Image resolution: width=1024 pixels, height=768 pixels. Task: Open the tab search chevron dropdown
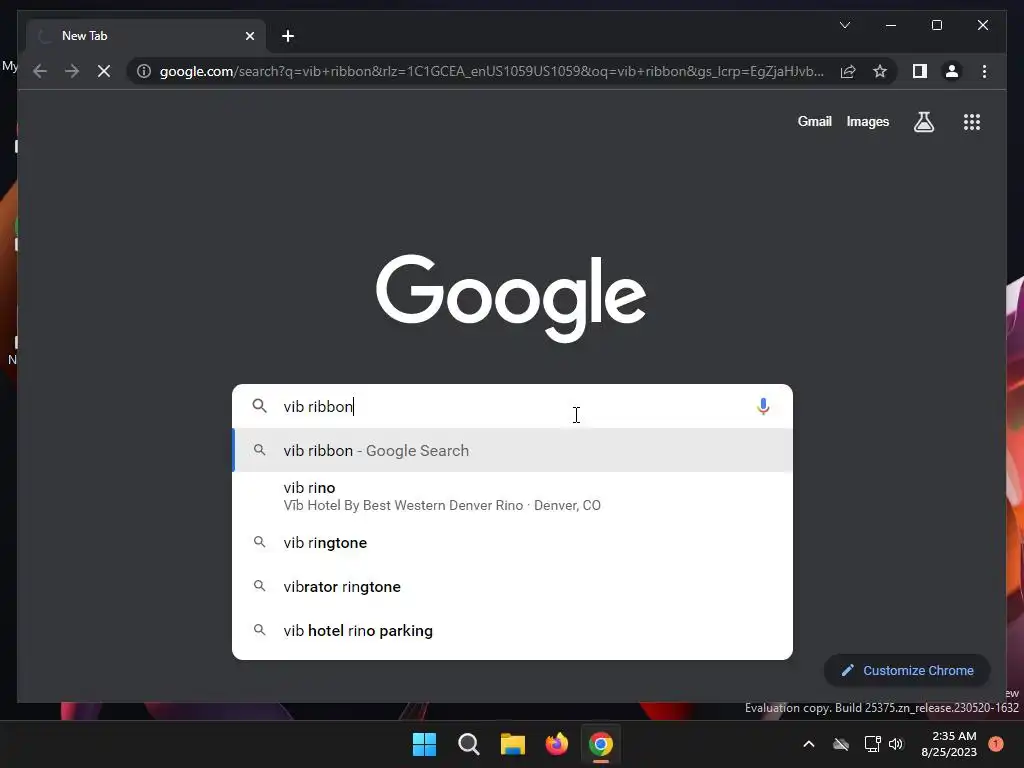point(844,25)
